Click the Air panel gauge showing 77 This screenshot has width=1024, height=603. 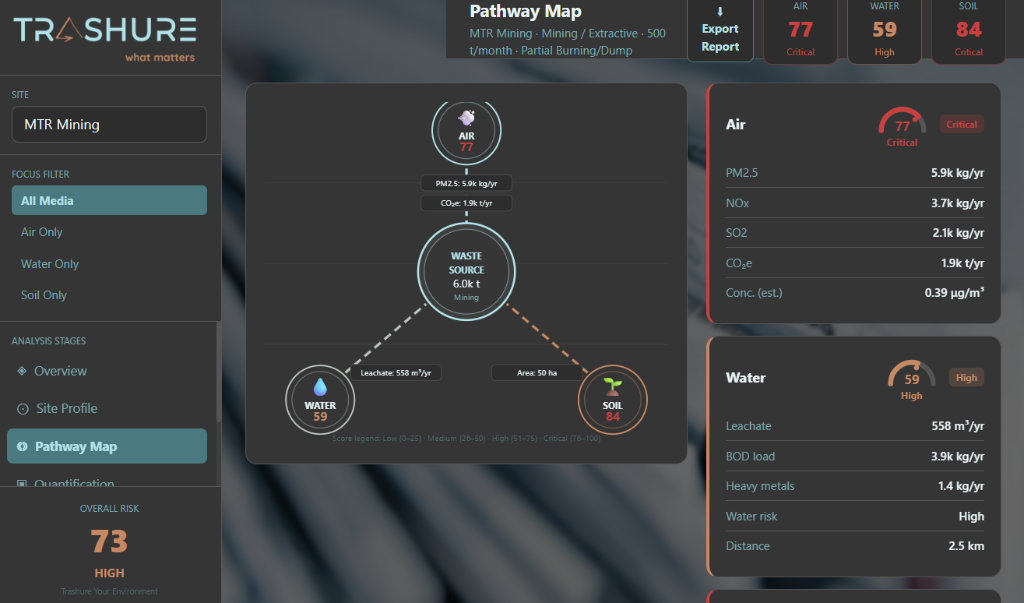(x=902, y=126)
